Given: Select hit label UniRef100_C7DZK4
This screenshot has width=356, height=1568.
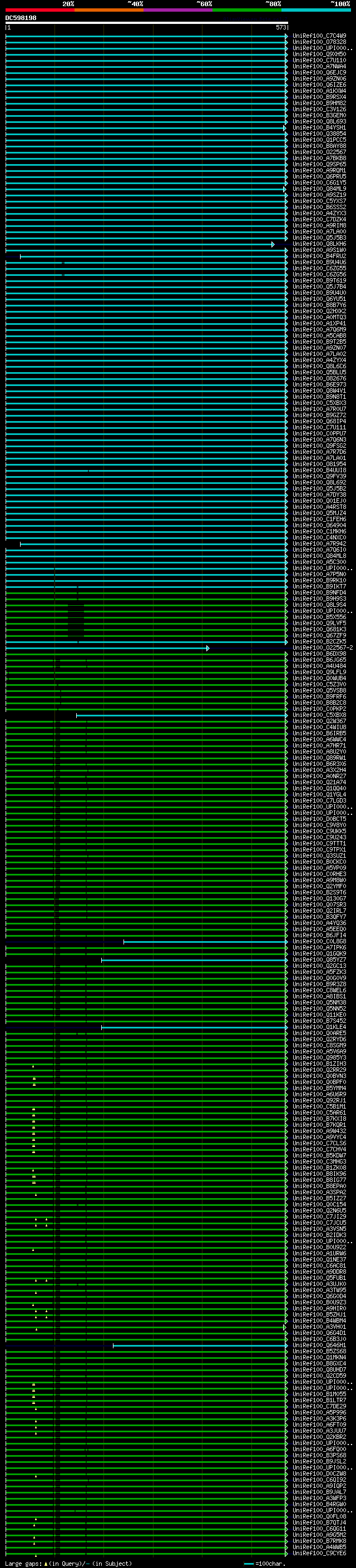Looking at the screenshot, I should point(319,219).
